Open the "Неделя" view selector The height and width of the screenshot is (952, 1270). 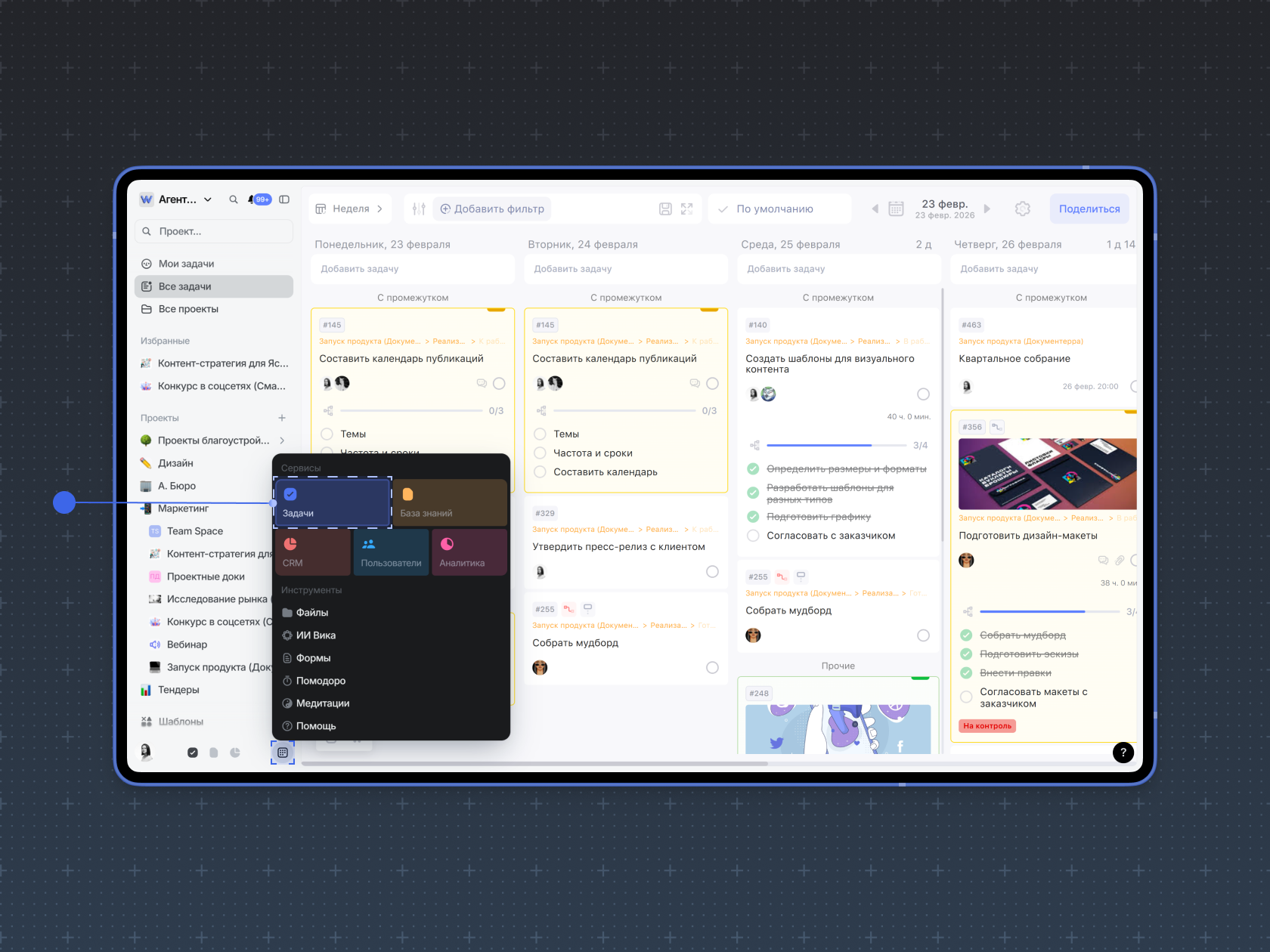coord(350,209)
